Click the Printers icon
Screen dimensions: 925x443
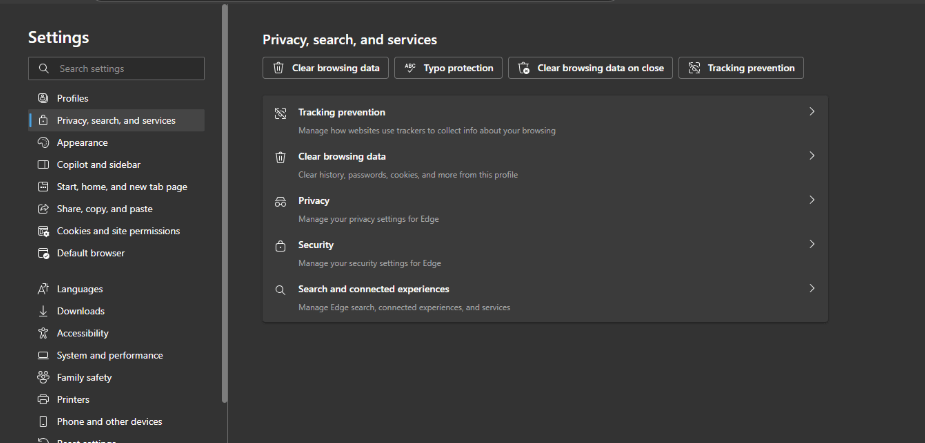[x=42, y=399]
